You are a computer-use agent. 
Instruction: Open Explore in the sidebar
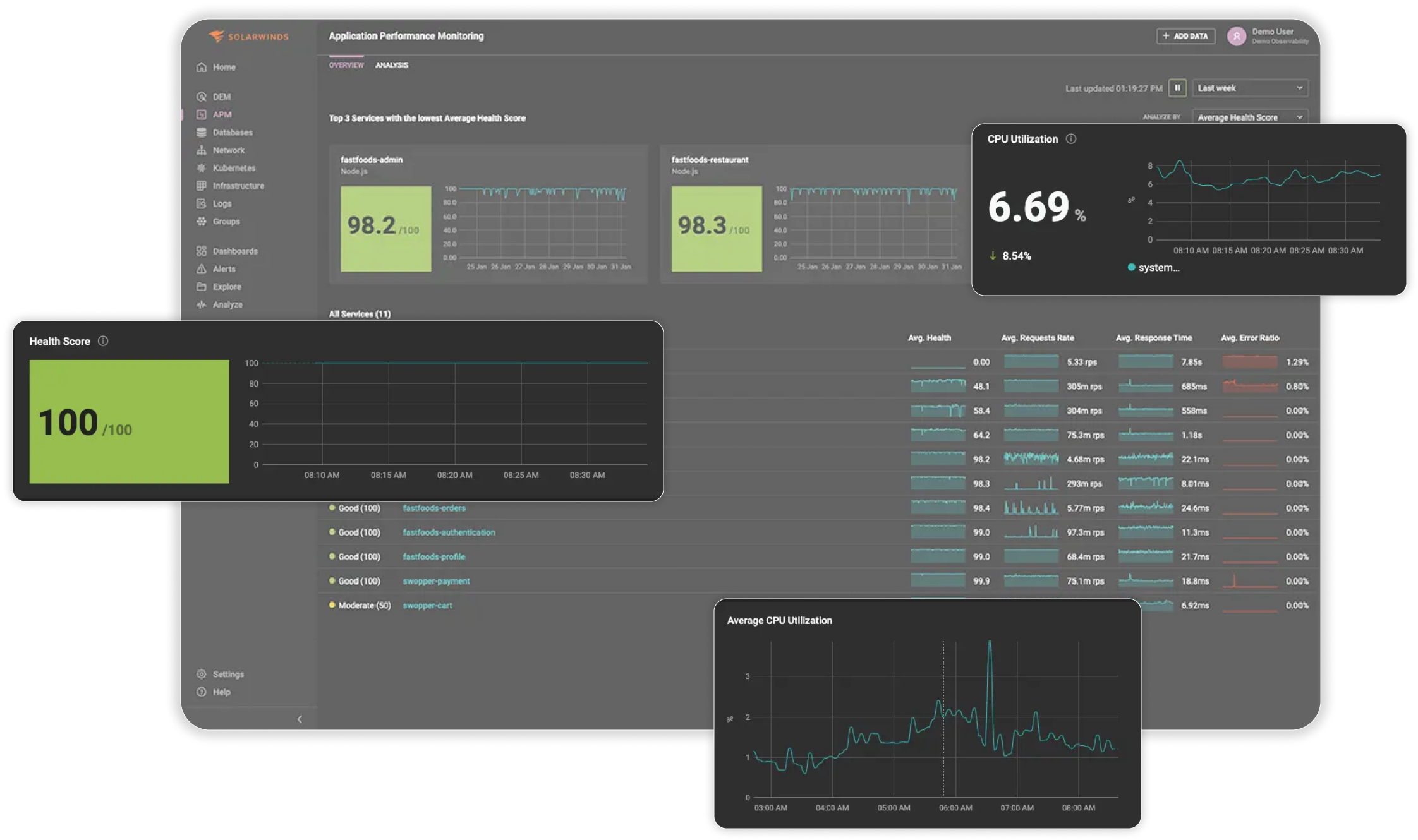(x=219, y=286)
